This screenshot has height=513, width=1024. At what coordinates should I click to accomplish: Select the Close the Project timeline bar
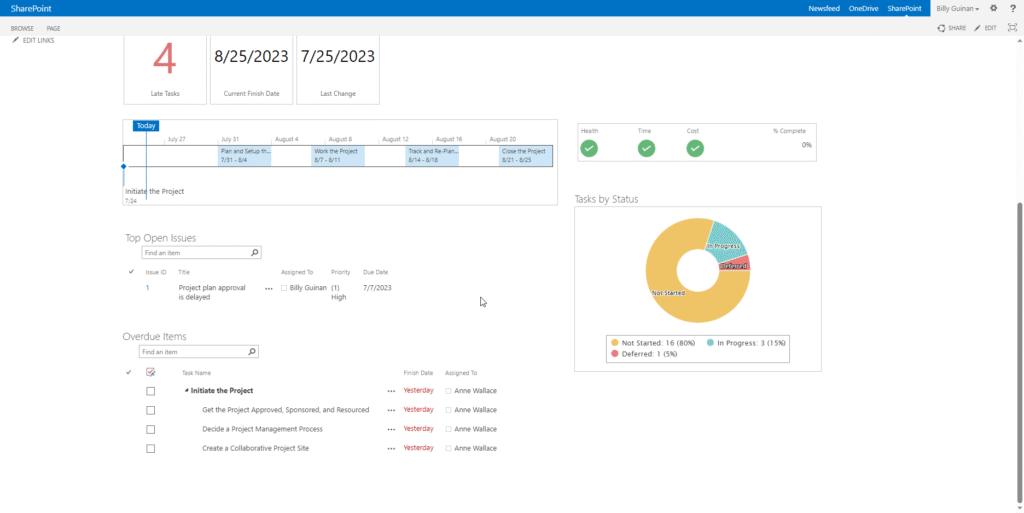coord(524,155)
